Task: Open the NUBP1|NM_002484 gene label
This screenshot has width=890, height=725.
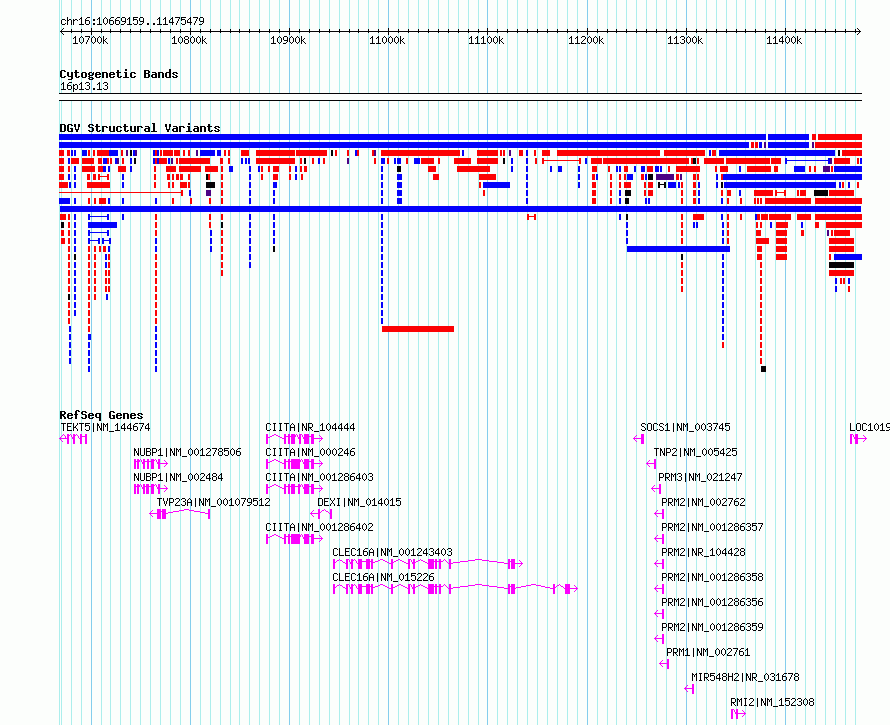Action: pos(178,477)
